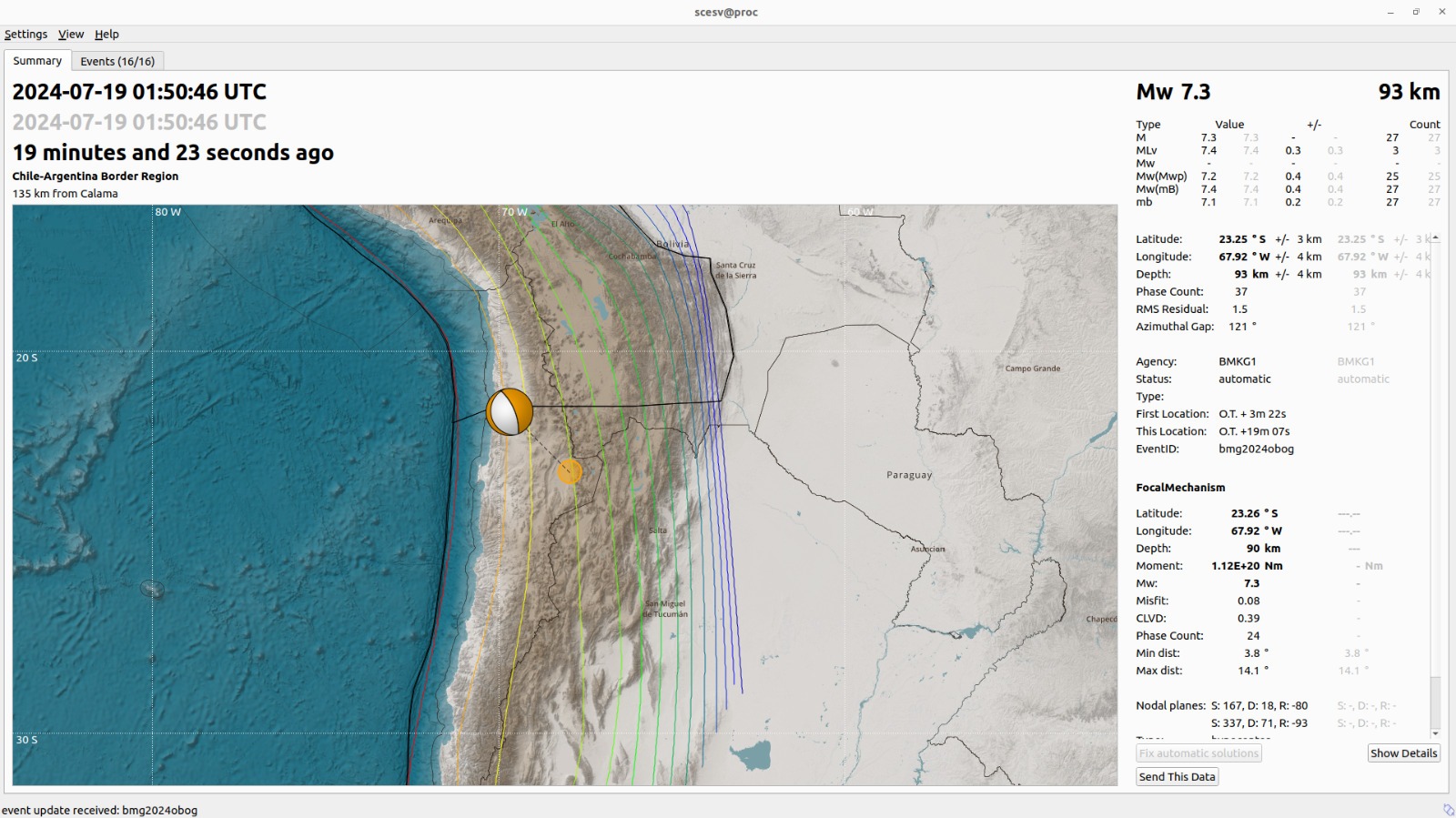This screenshot has height=818, width=1456.
Task: Open the Help menu
Action: (106, 35)
